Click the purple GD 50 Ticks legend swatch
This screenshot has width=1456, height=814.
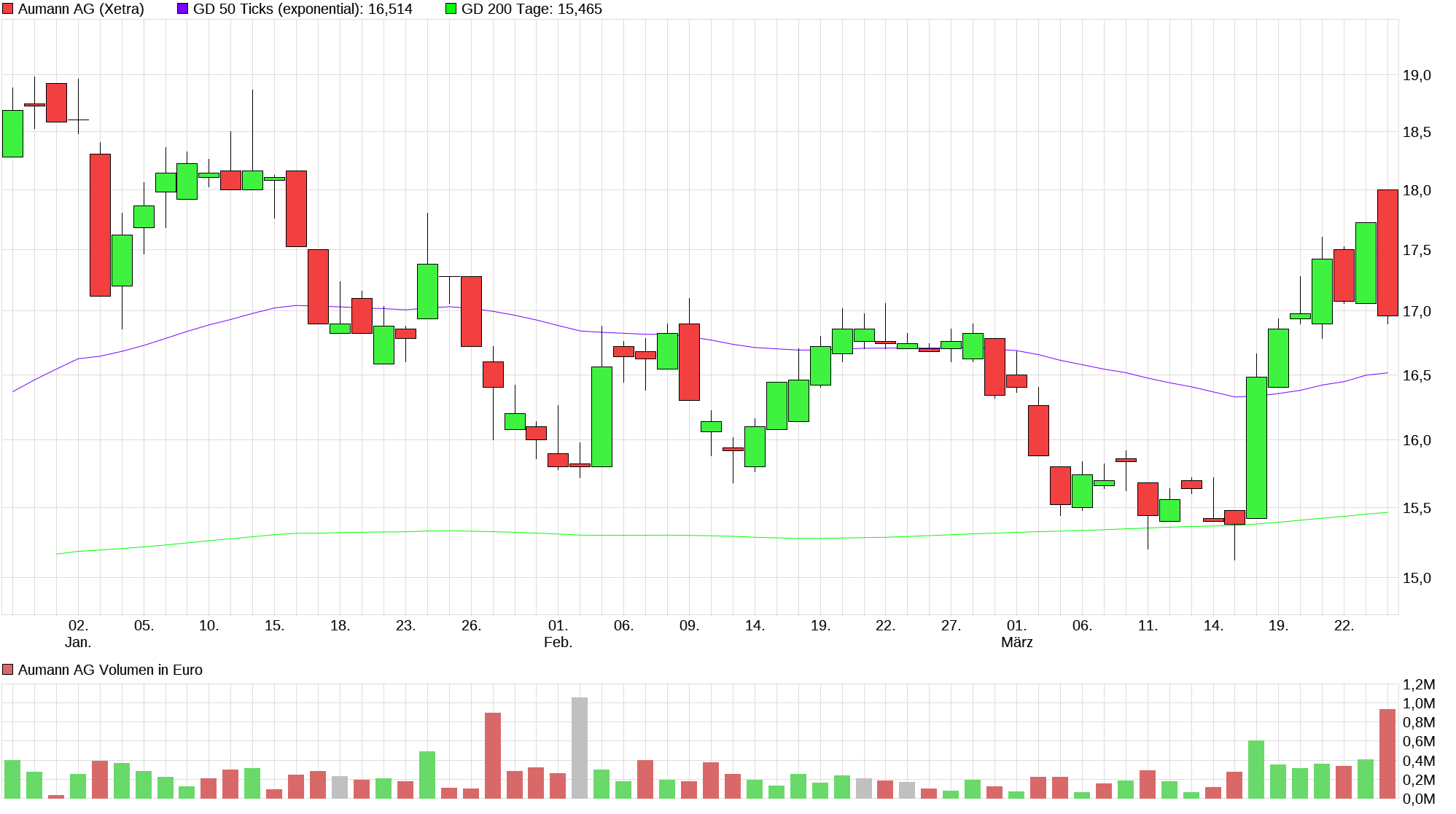[x=183, y=9]
